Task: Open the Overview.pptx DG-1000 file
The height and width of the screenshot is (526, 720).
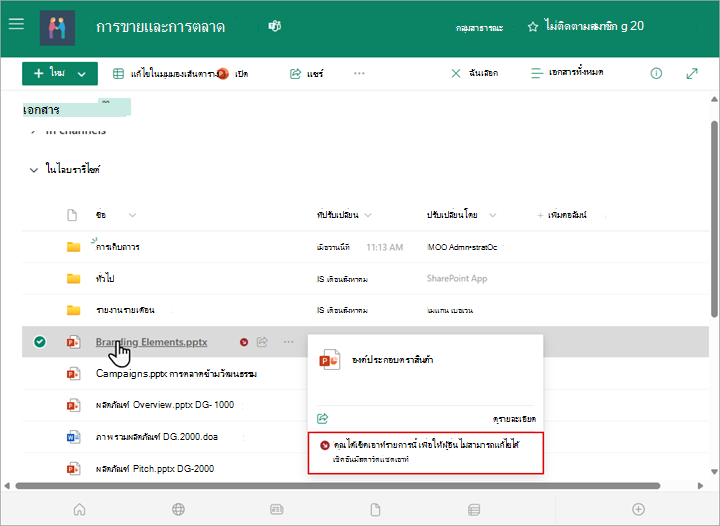Action: pos(165,405)
